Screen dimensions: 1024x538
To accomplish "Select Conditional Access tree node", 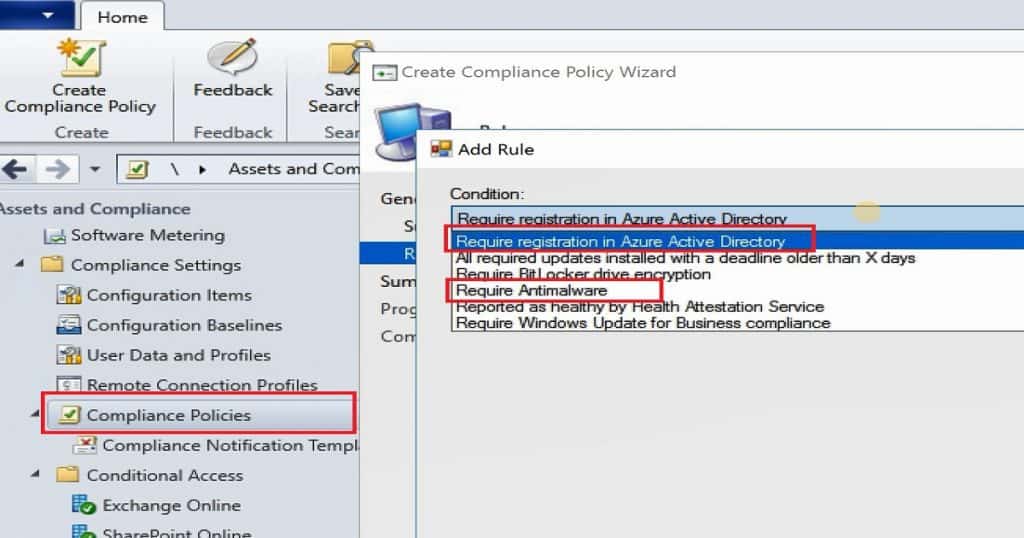I will click(x=165, y=475).
